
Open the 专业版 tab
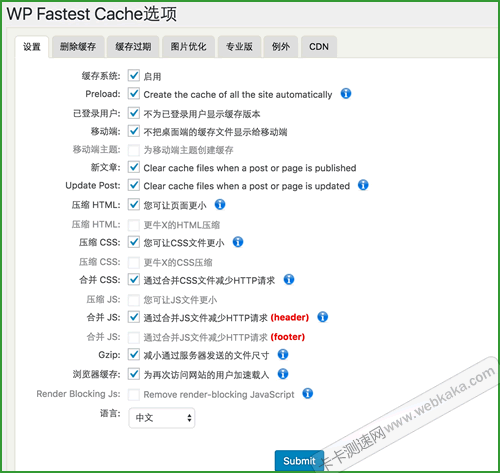(x=239, y=47)
